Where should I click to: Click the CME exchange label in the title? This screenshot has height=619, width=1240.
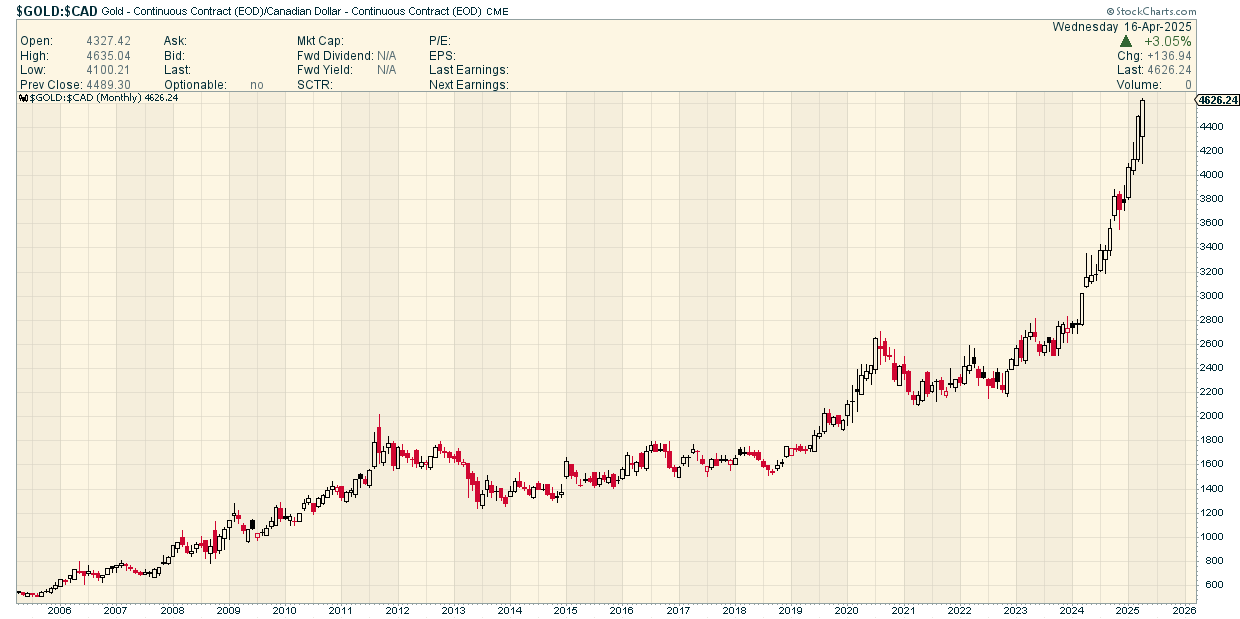[499, 12]
